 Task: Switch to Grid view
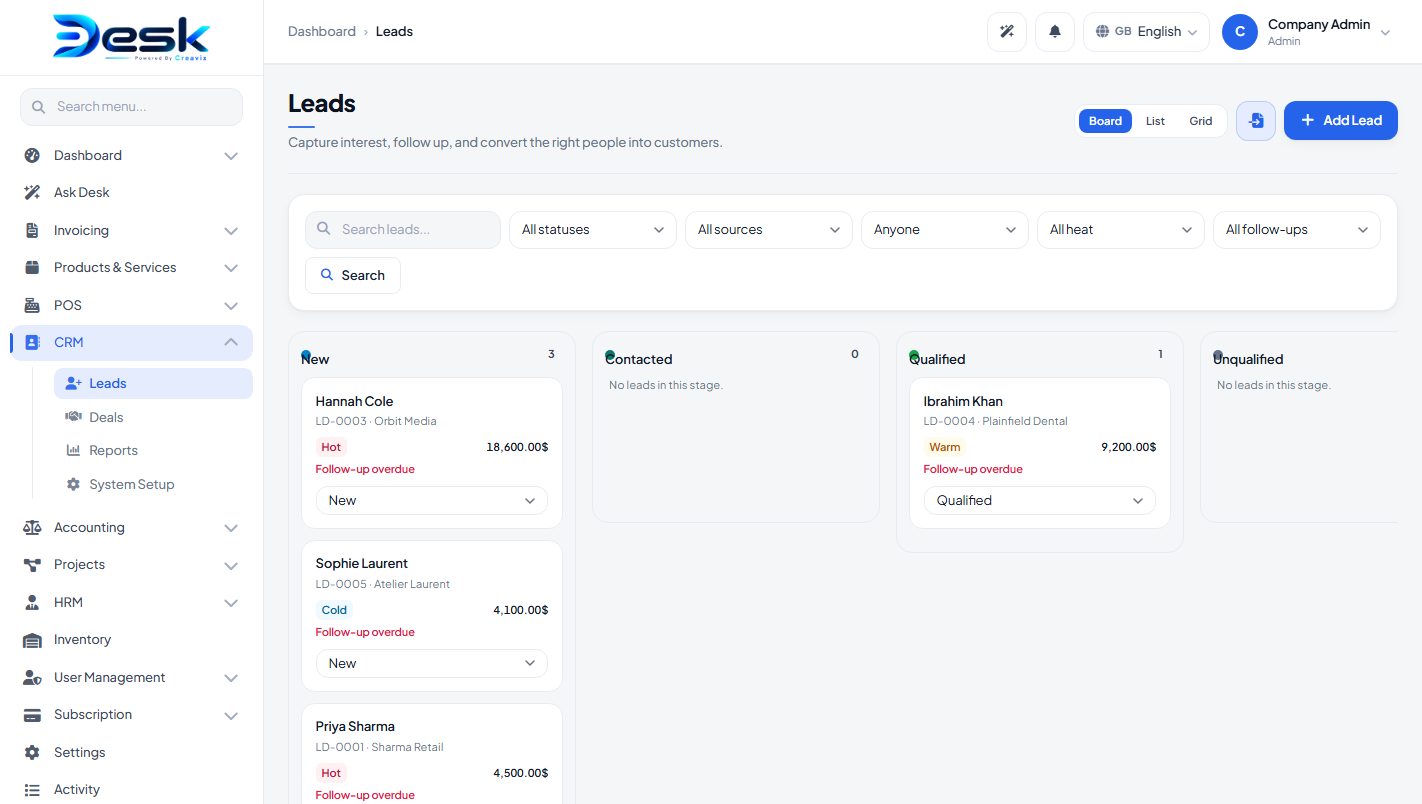click(1201, 121)
